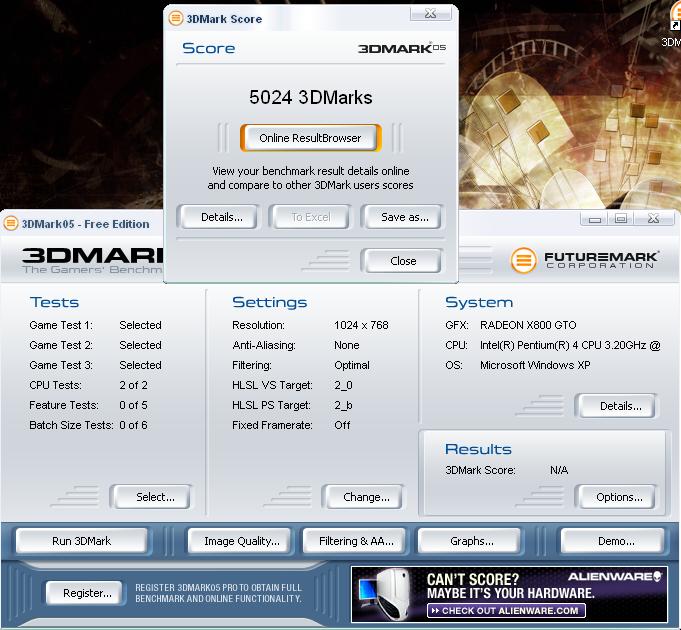Image resolution: width=681 pixels, height=630 pixels.
Task: Maximize the 3DMark05 main window
Action: pos(621,219)
